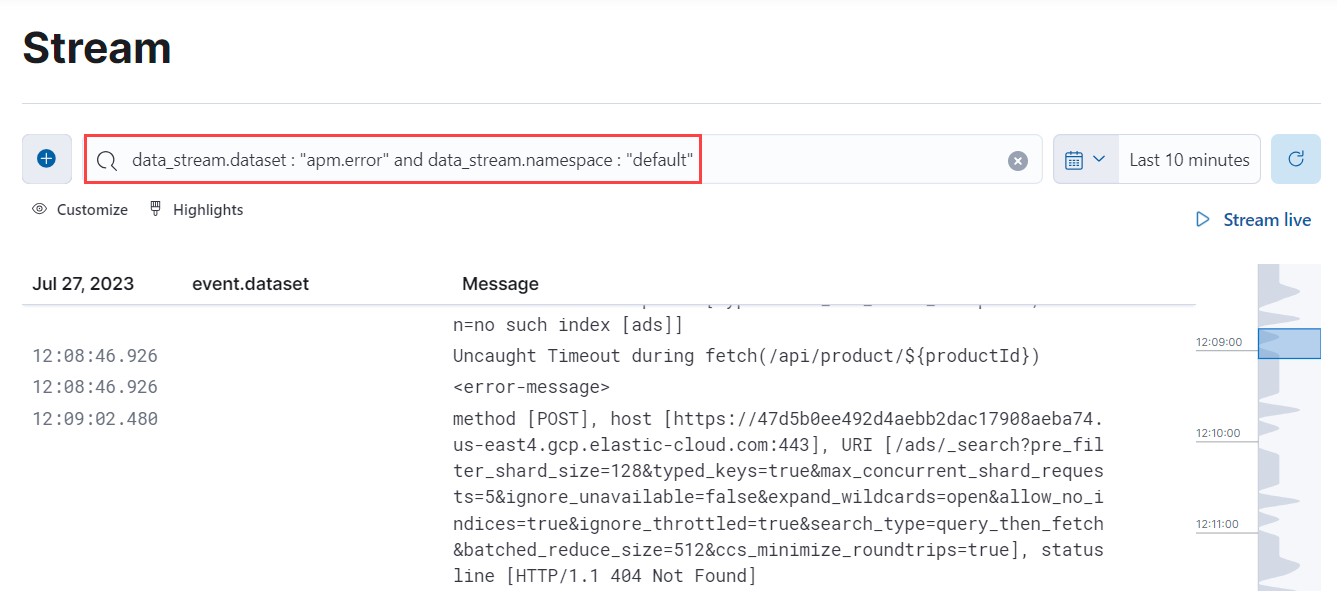Open the Last 10 minutes time range selector

[1189, 158]
